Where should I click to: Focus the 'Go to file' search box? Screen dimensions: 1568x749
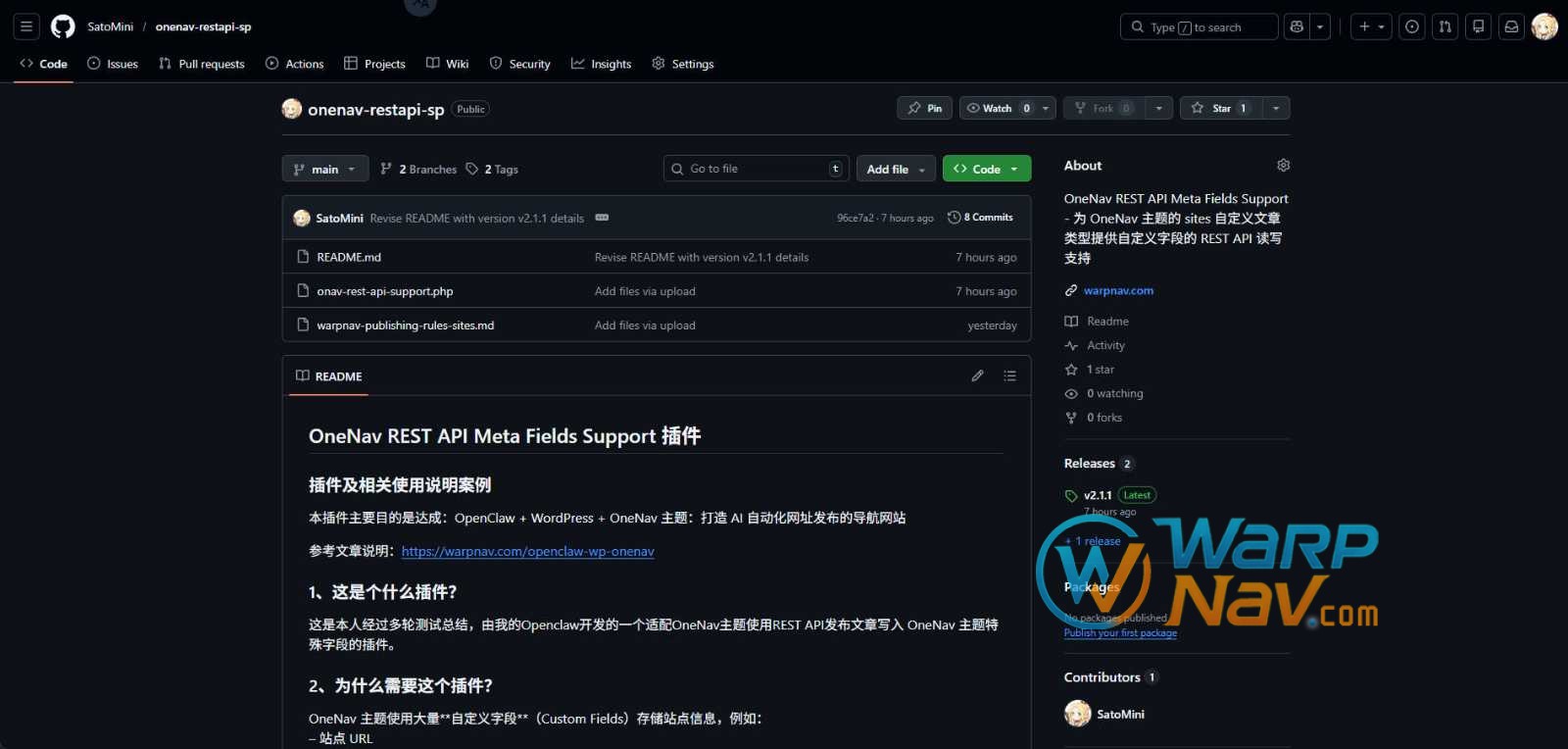click(x=756, y=169)
